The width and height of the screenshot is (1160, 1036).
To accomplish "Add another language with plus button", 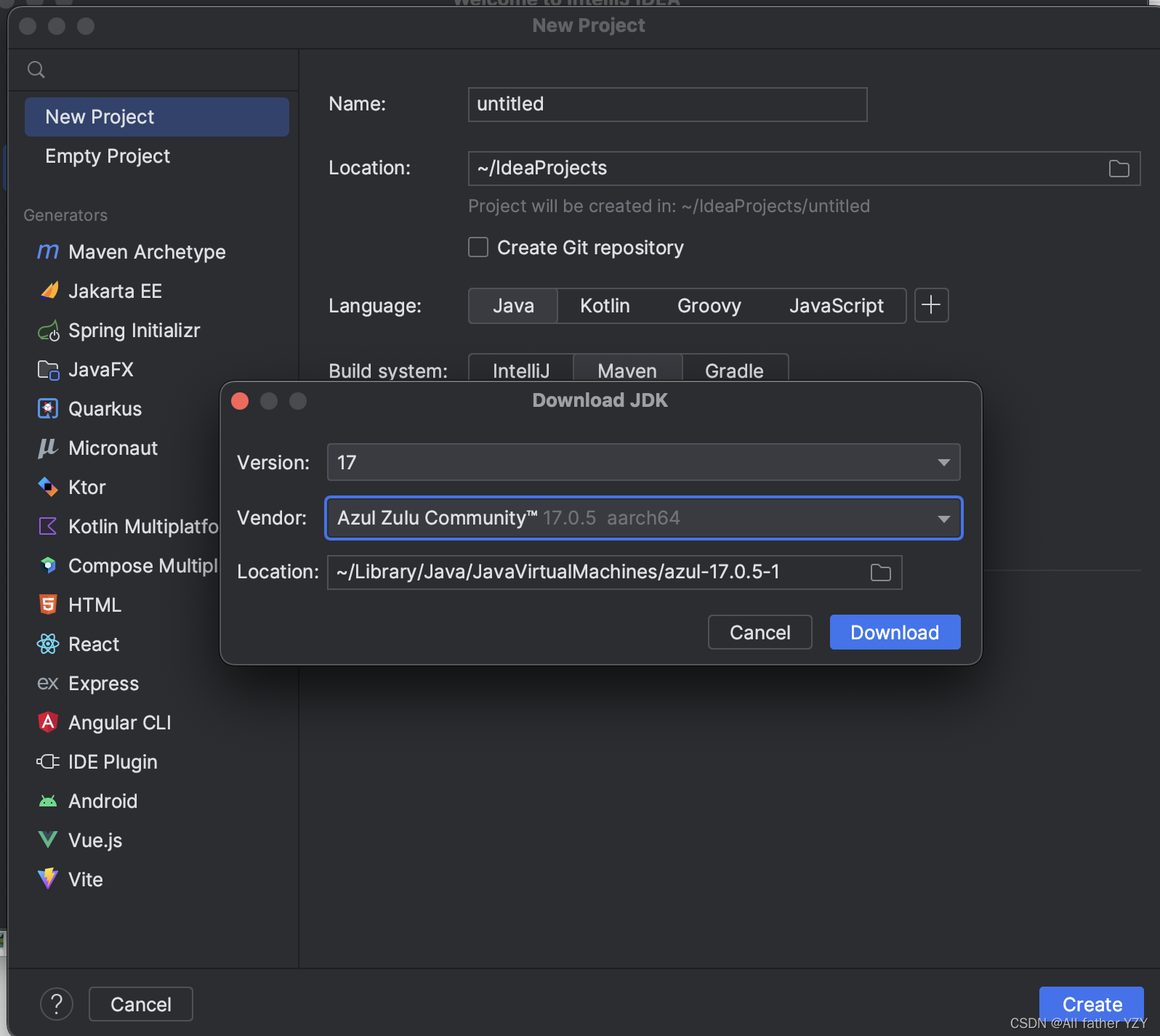I will pyautogui.click(x=931, y=305).
